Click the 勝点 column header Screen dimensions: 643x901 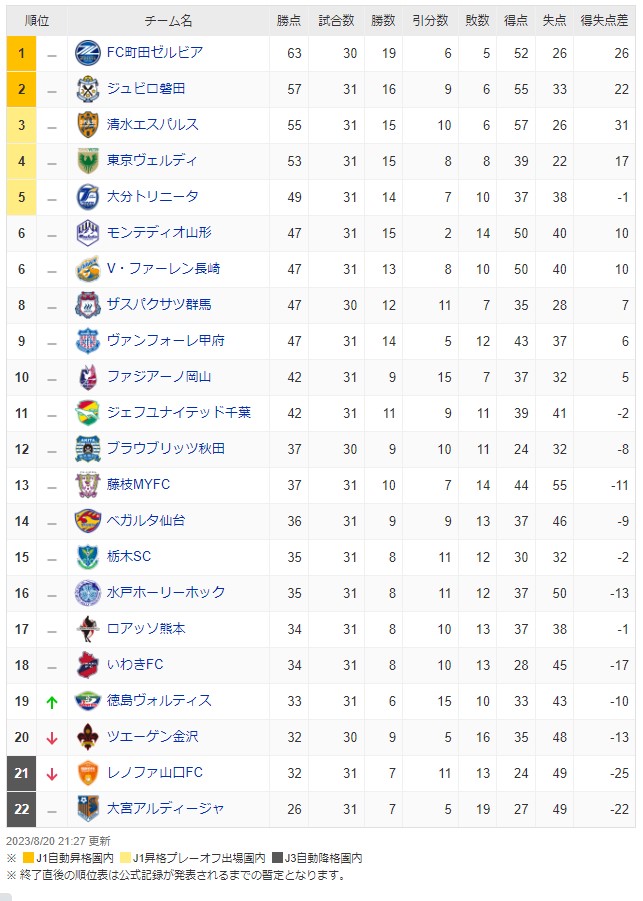click(288, 21)
